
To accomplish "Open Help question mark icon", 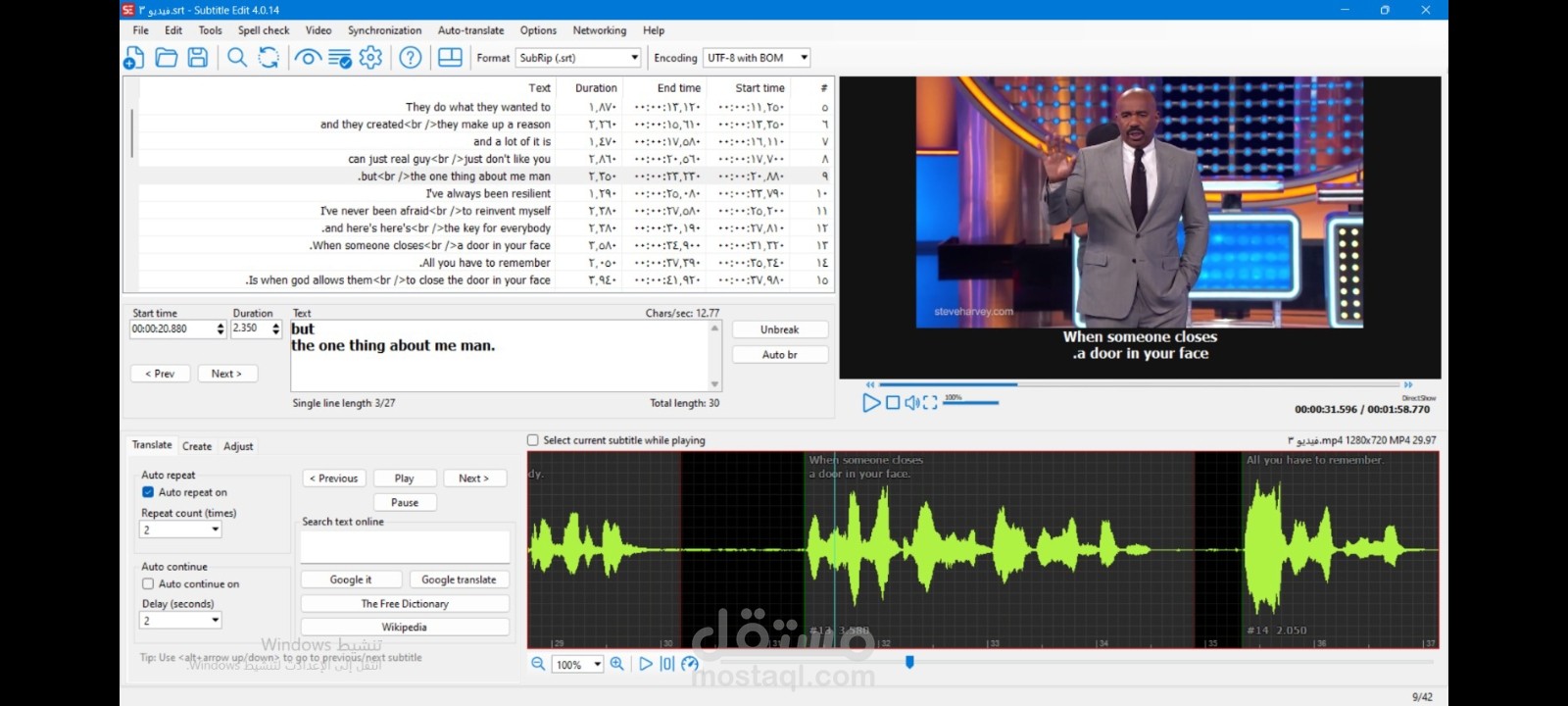I will 411,58.
